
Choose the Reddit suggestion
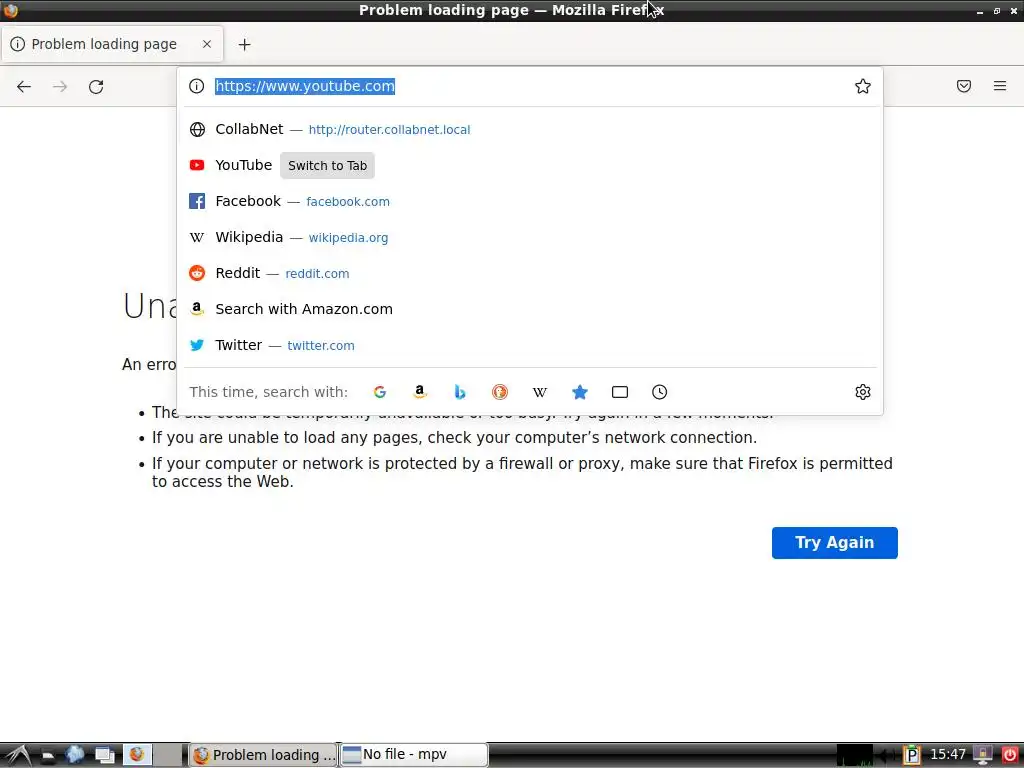click(x=530, y=273)
